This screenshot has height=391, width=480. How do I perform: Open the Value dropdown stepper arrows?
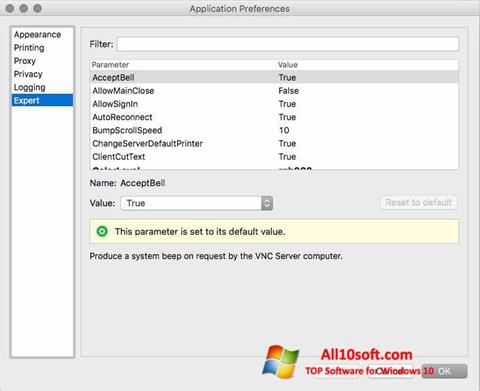[267, 203]
